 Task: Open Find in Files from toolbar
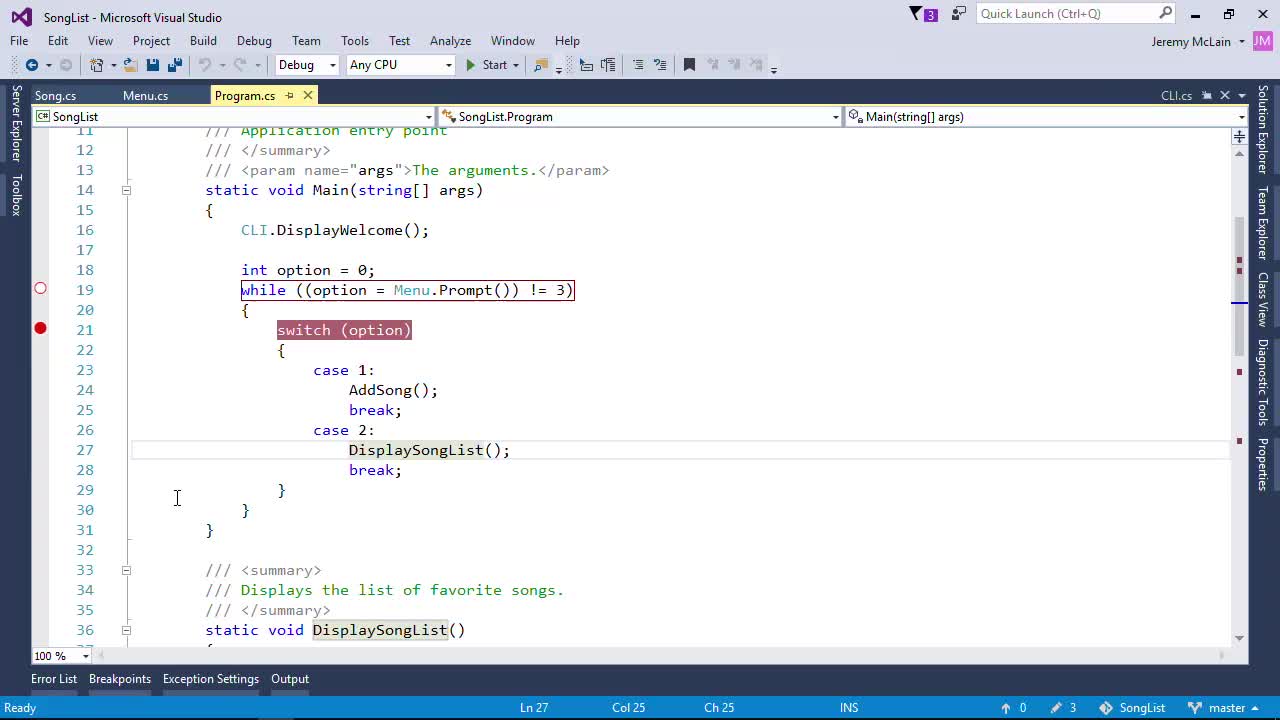pos(541,65)
